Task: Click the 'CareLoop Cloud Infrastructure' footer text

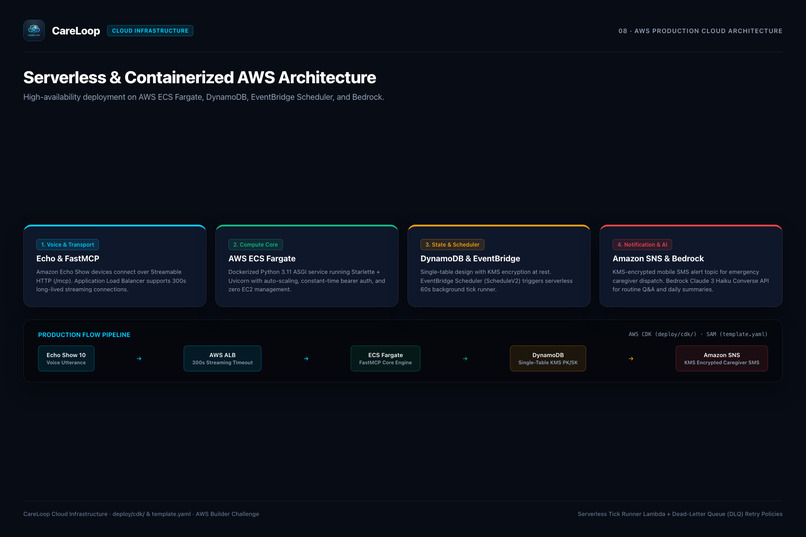Action: point(141,514)
